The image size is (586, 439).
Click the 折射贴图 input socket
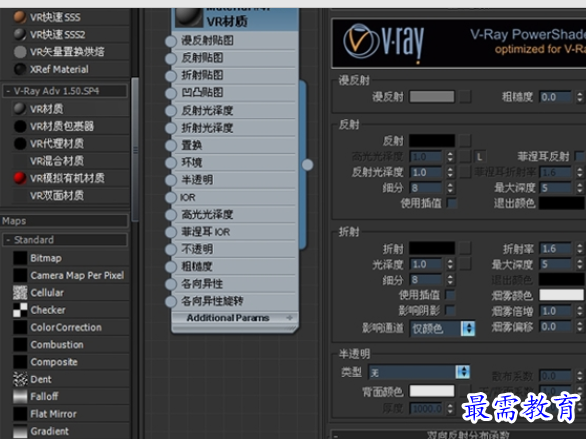(x=171, y=76)
